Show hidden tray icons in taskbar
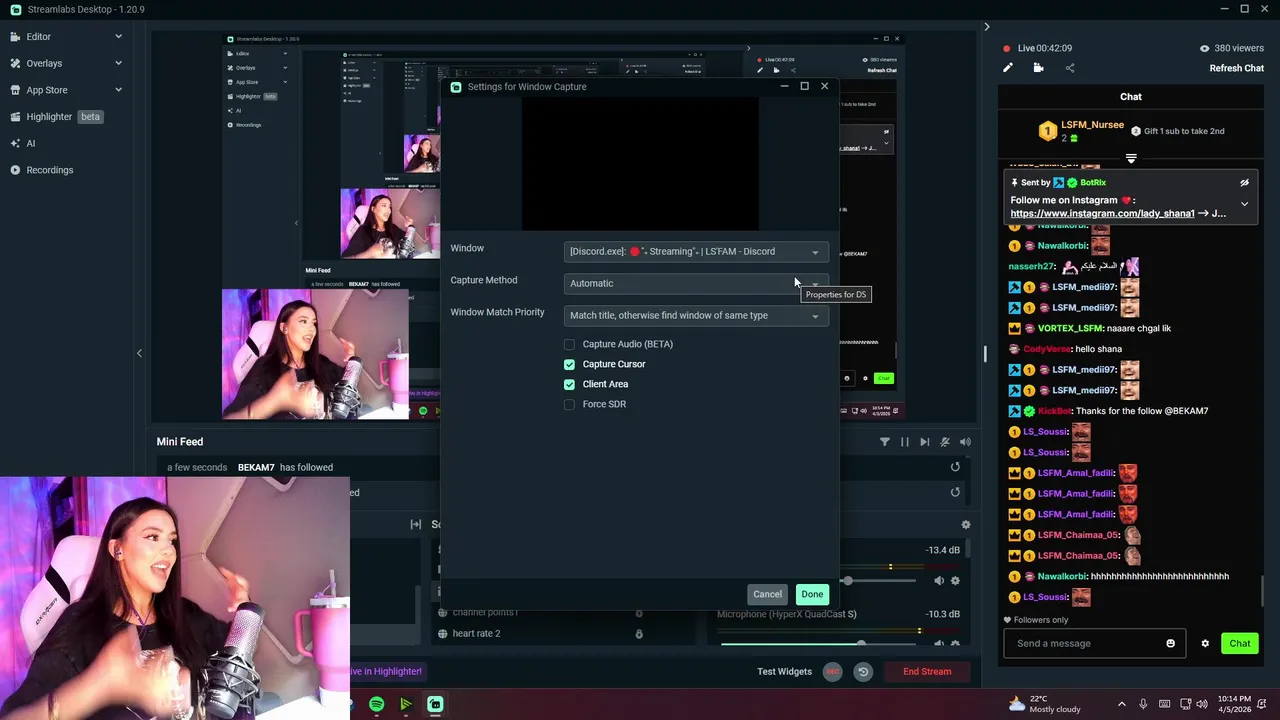 click(x=1121, y=705)
